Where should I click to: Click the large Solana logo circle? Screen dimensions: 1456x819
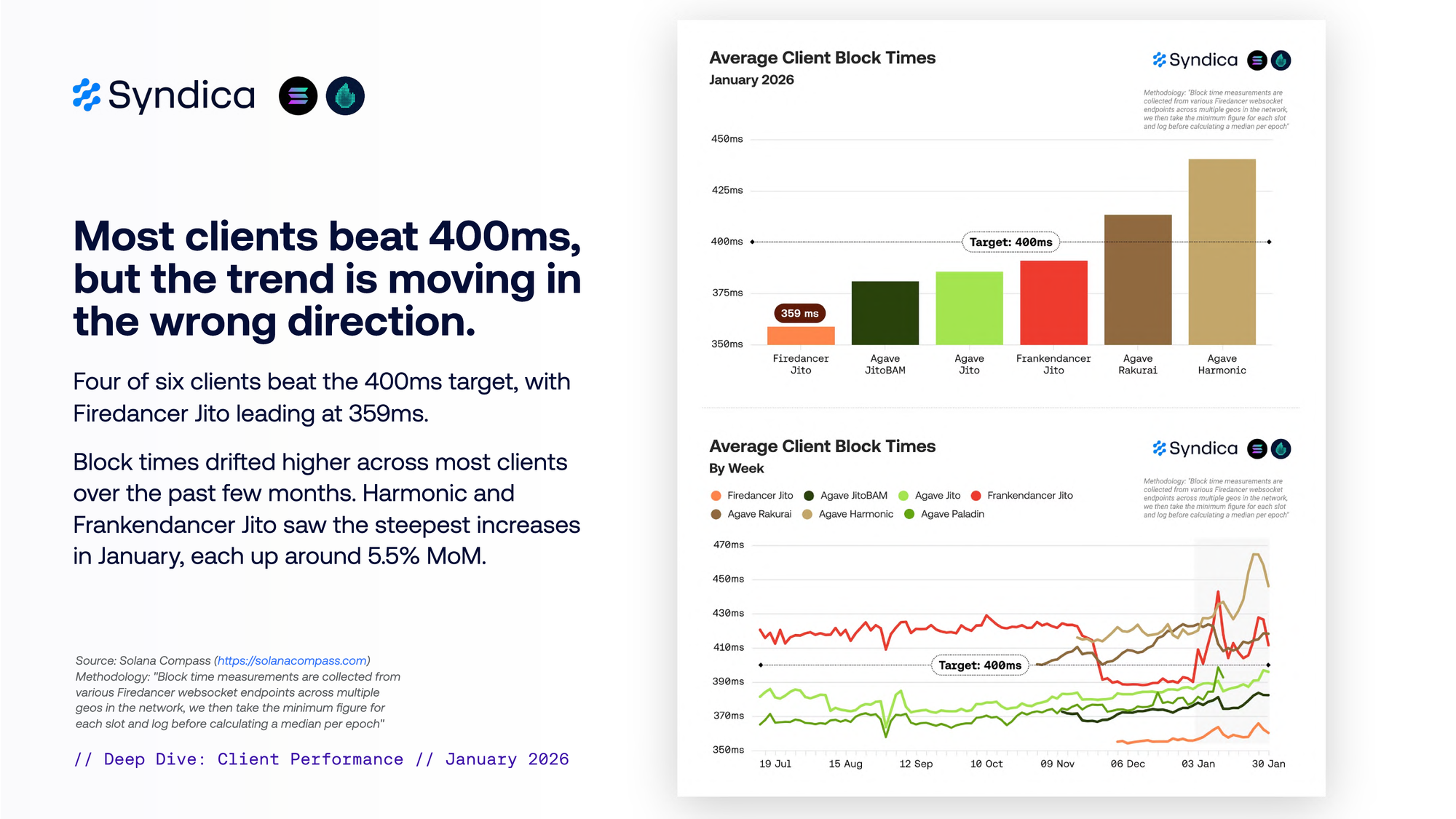click(x=298, y=96)
